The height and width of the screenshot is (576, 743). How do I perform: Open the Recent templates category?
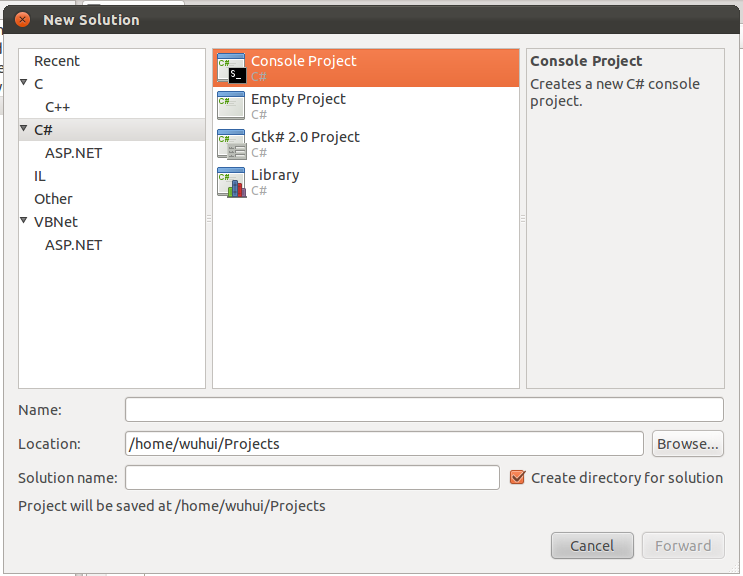tap(57, 61)
